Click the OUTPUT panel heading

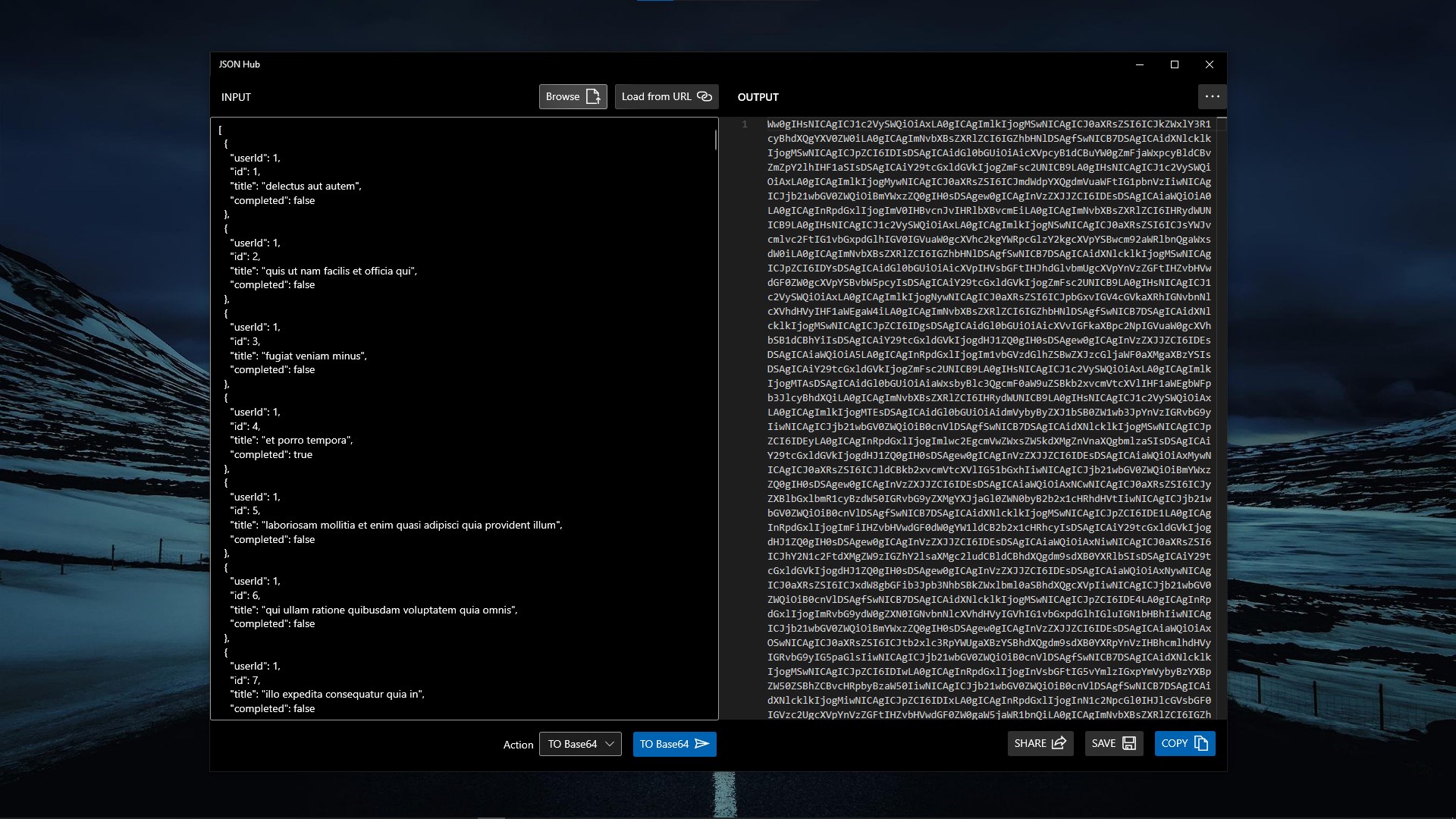(758, 97)
